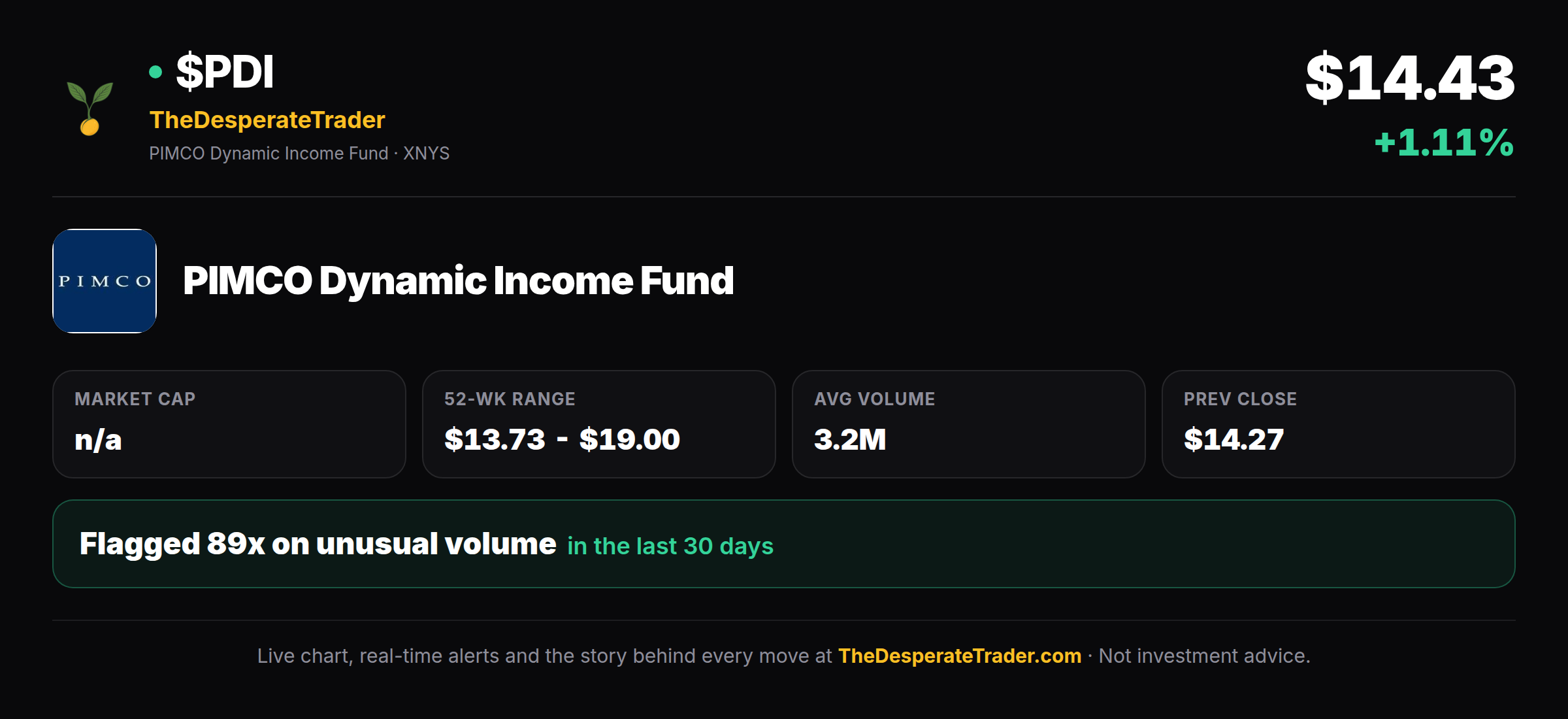Click the 3.2M average volume value
This screenshot has width=1568, height=719.
pyautogui.click(x=850, y=439)
